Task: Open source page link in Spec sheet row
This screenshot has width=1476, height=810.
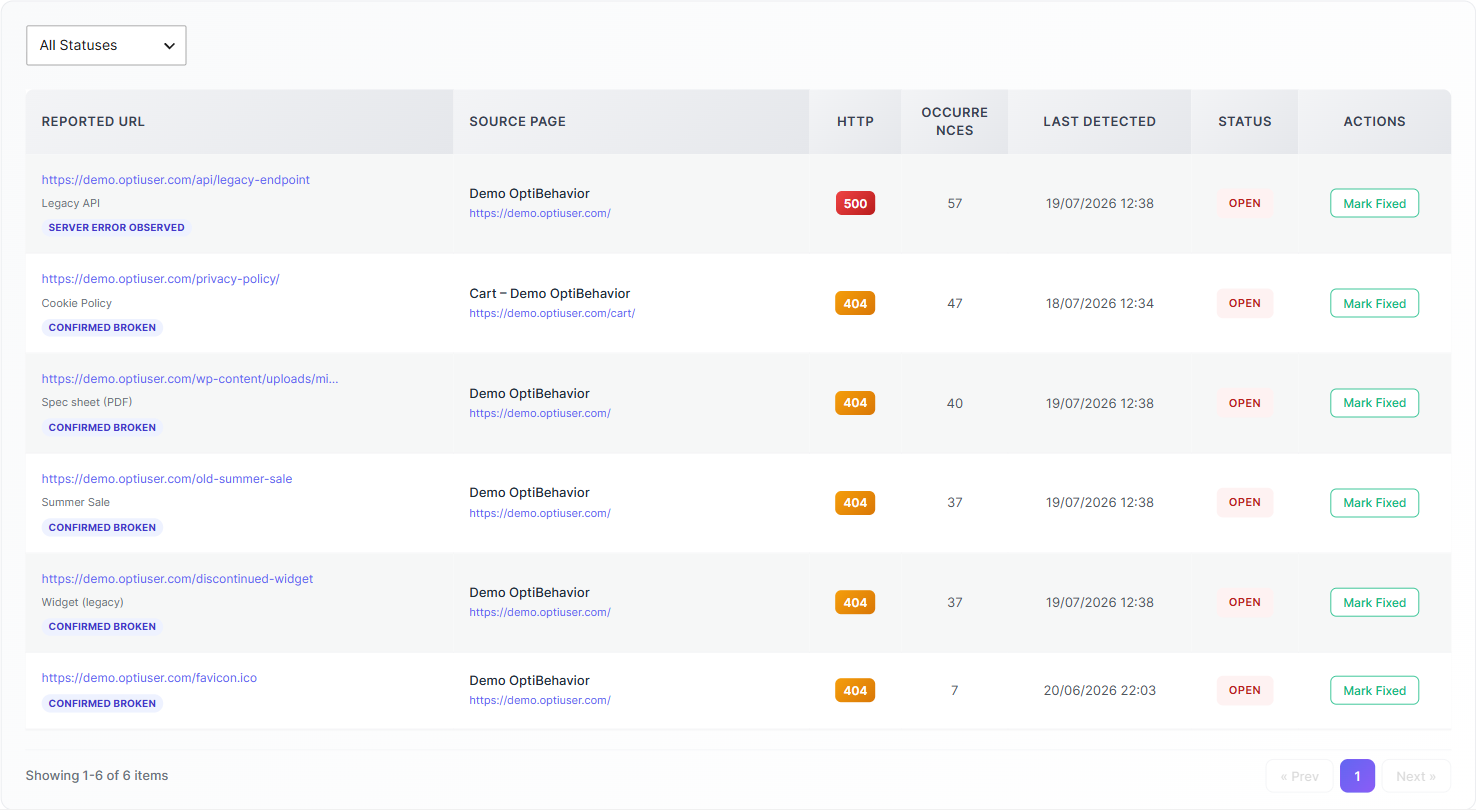Action: tap(540, 413)
